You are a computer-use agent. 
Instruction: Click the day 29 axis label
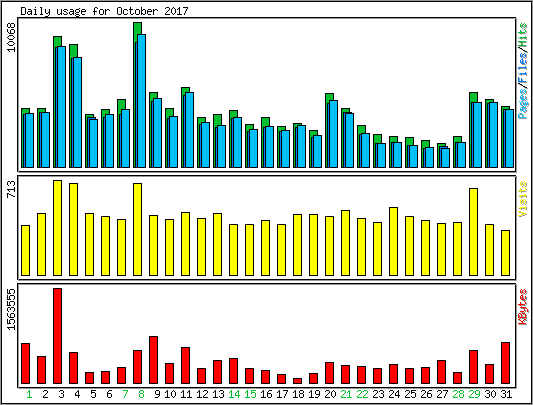[x=474, y=394]
